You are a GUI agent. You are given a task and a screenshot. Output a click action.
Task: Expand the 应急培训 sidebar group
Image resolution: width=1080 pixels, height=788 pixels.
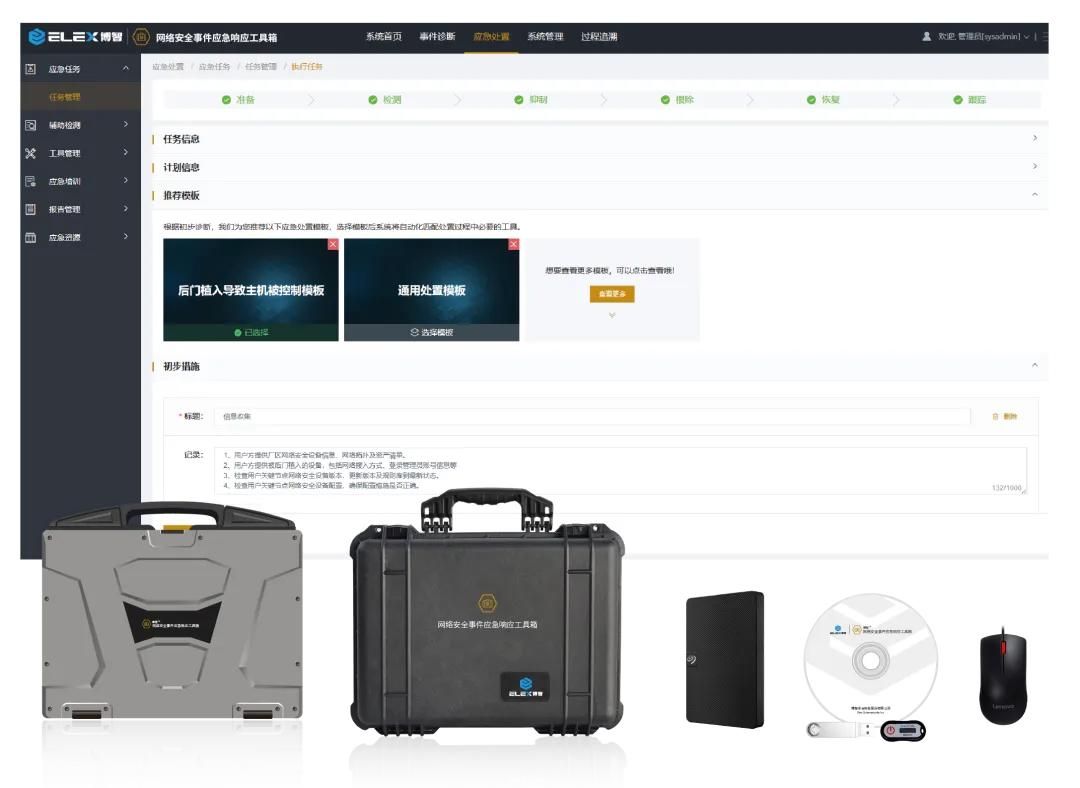pyautogui.click(x=125, y=180)
